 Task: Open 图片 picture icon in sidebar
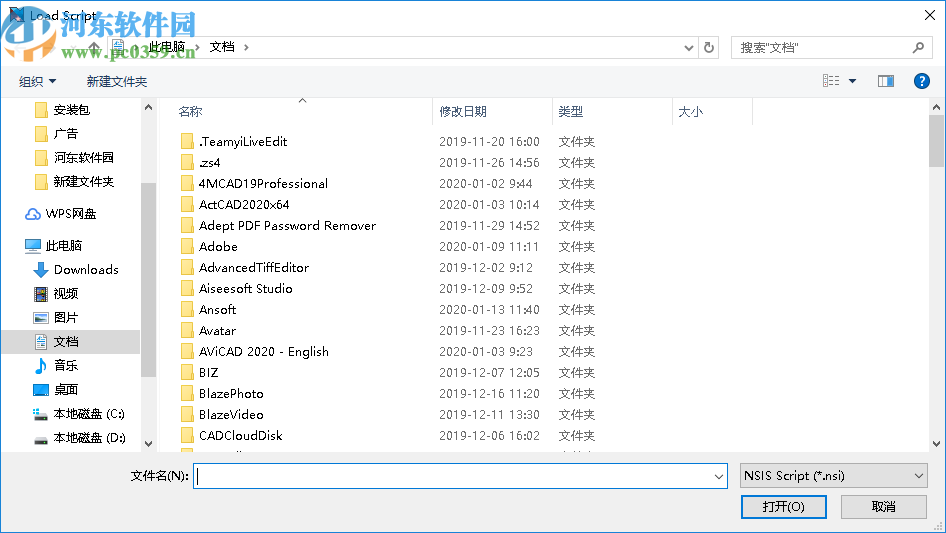(x=40, y=318)
